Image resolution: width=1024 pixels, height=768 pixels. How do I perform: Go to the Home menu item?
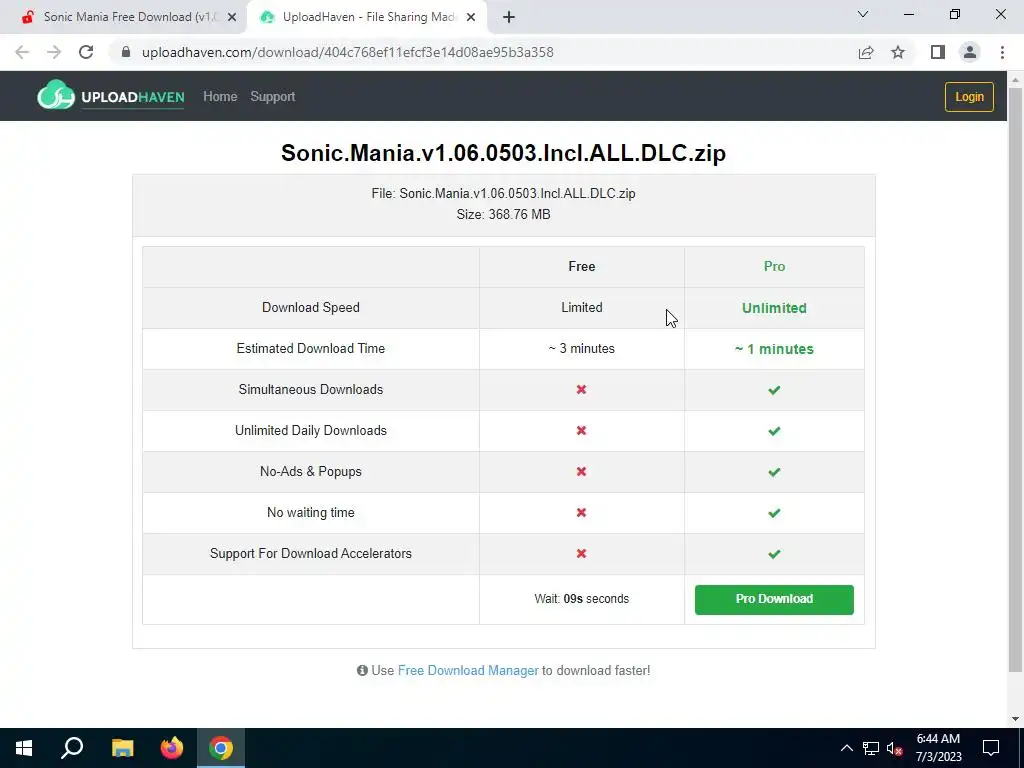(220, 97)
